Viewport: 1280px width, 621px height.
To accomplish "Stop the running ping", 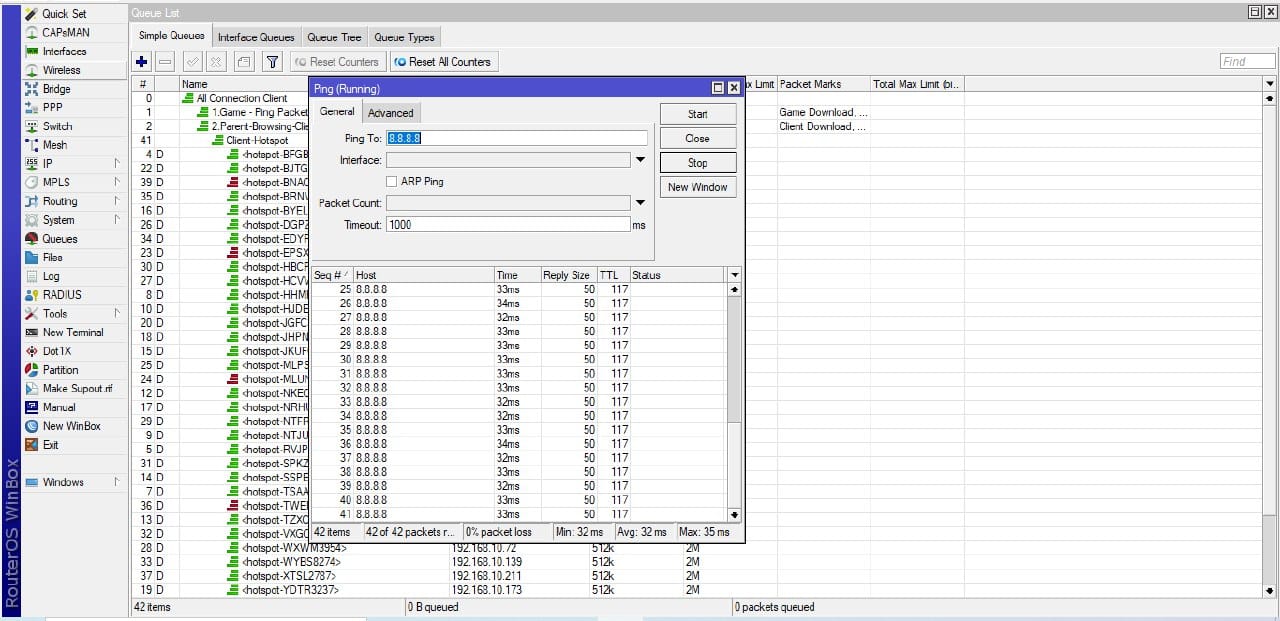I will point(698,162).
